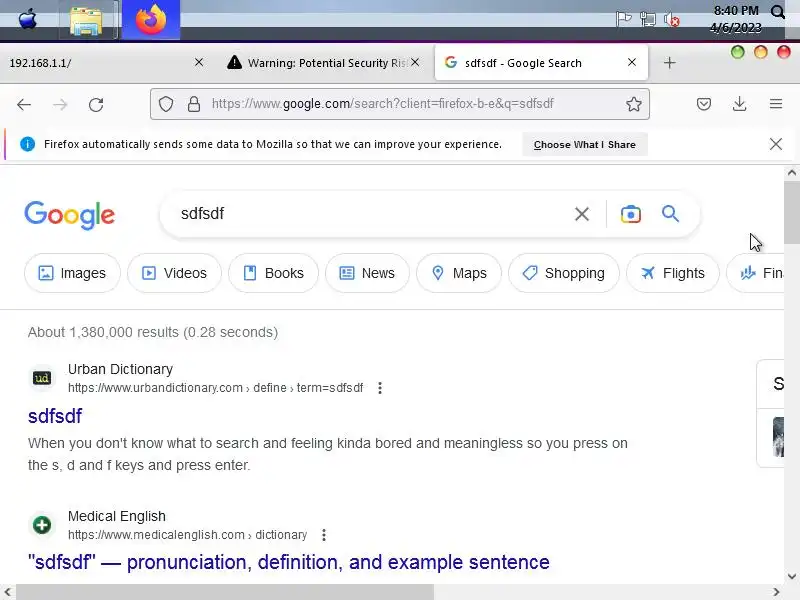Filter results by Images
The image size is (800, 600).
click(72, 273)
